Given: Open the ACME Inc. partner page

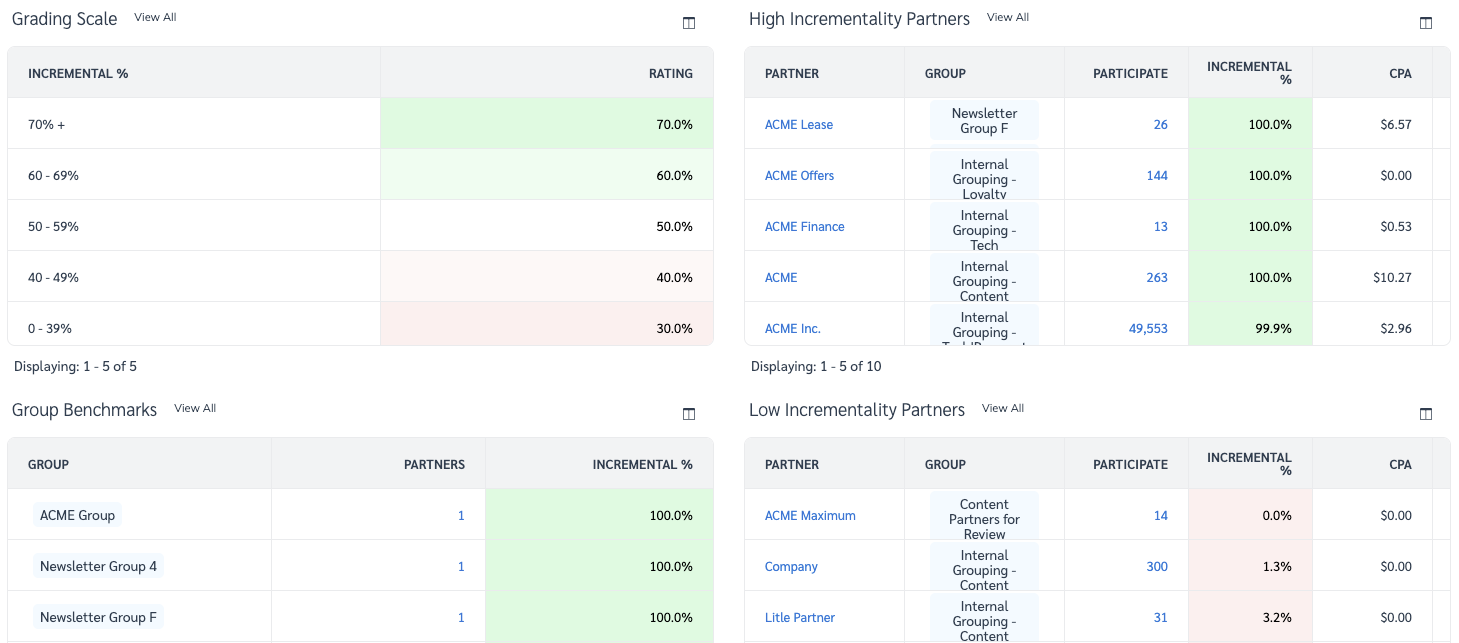Looking at the screenshot, I should click(793, 328).
